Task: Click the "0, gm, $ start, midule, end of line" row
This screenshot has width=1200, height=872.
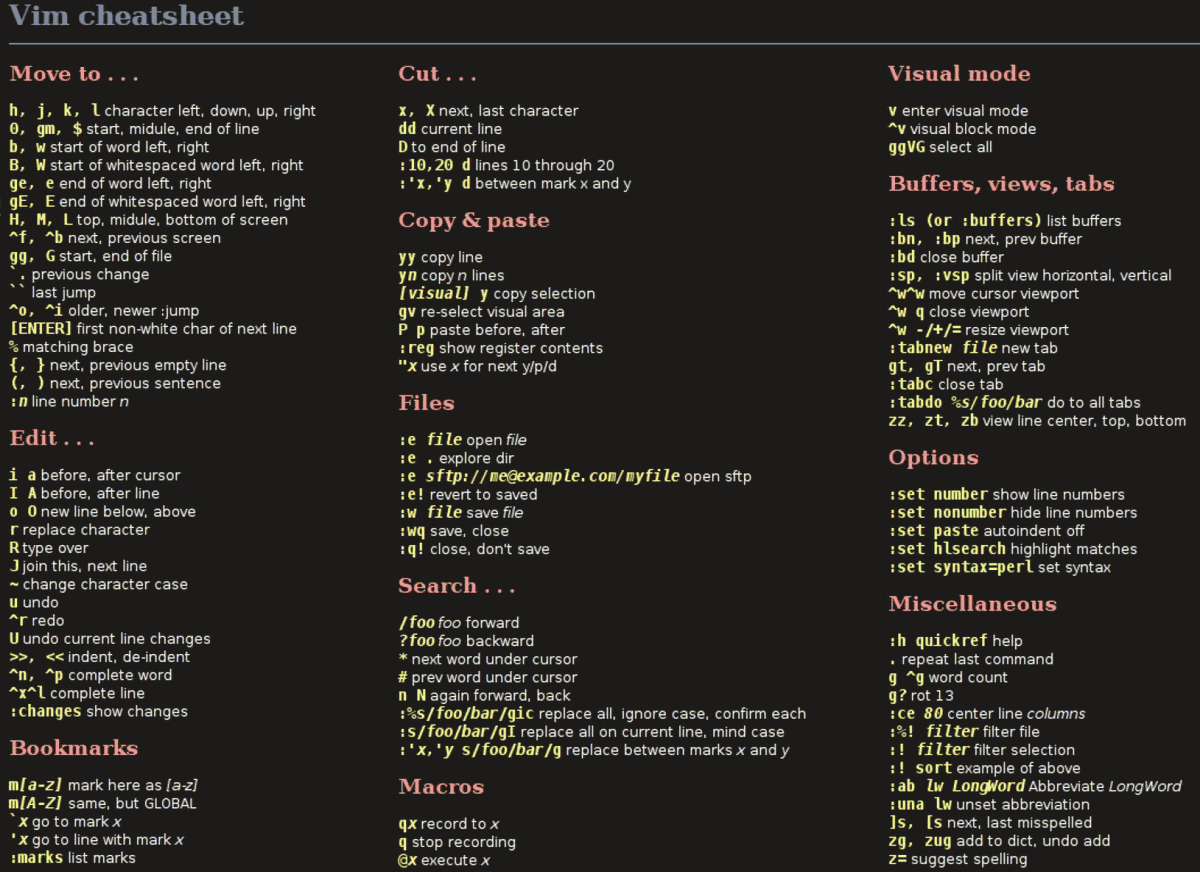Action: click(x=134, y=129)
